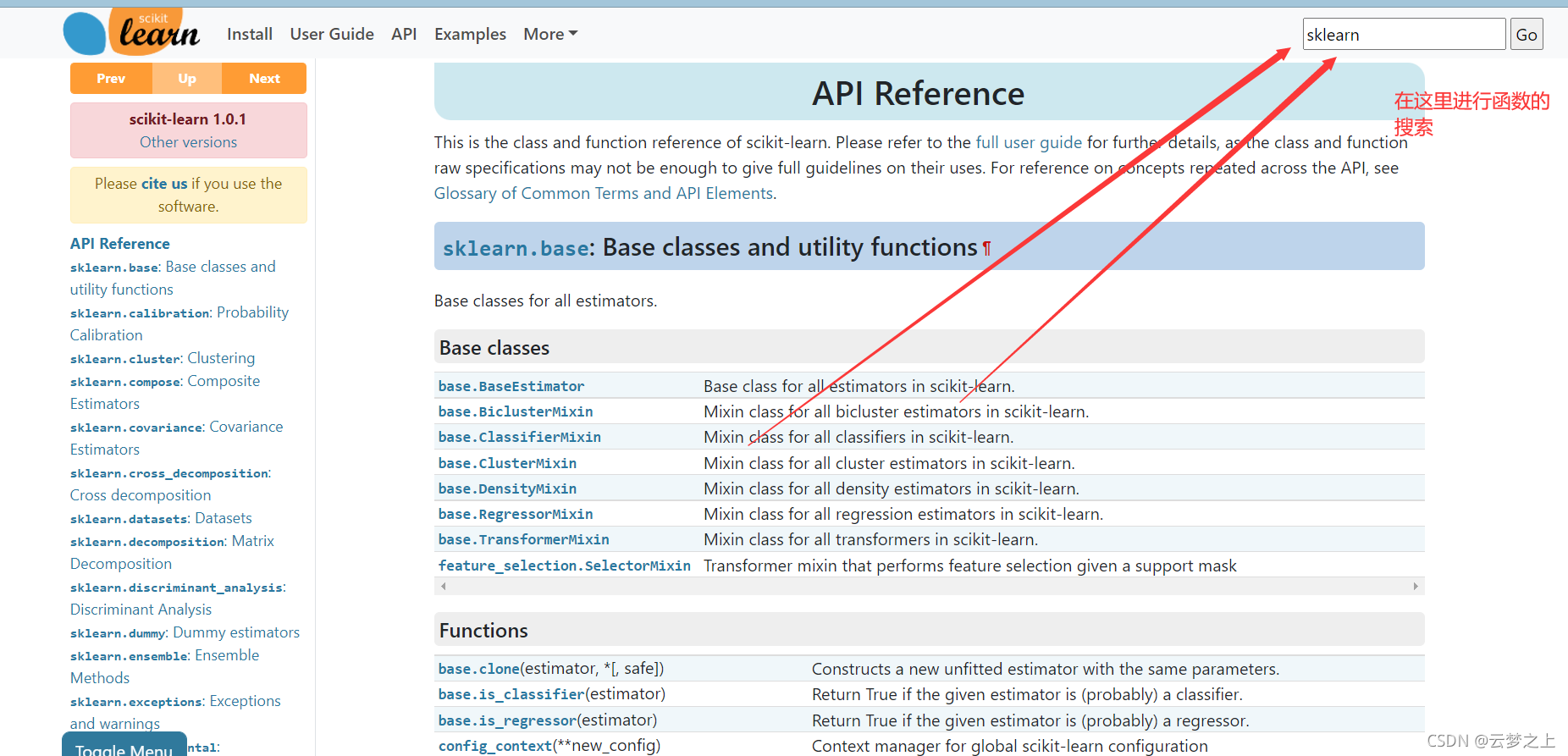Open feature_selection.SelectorMixin link
The width and height of the screenshot is (1568, 756).
[565, 566]
